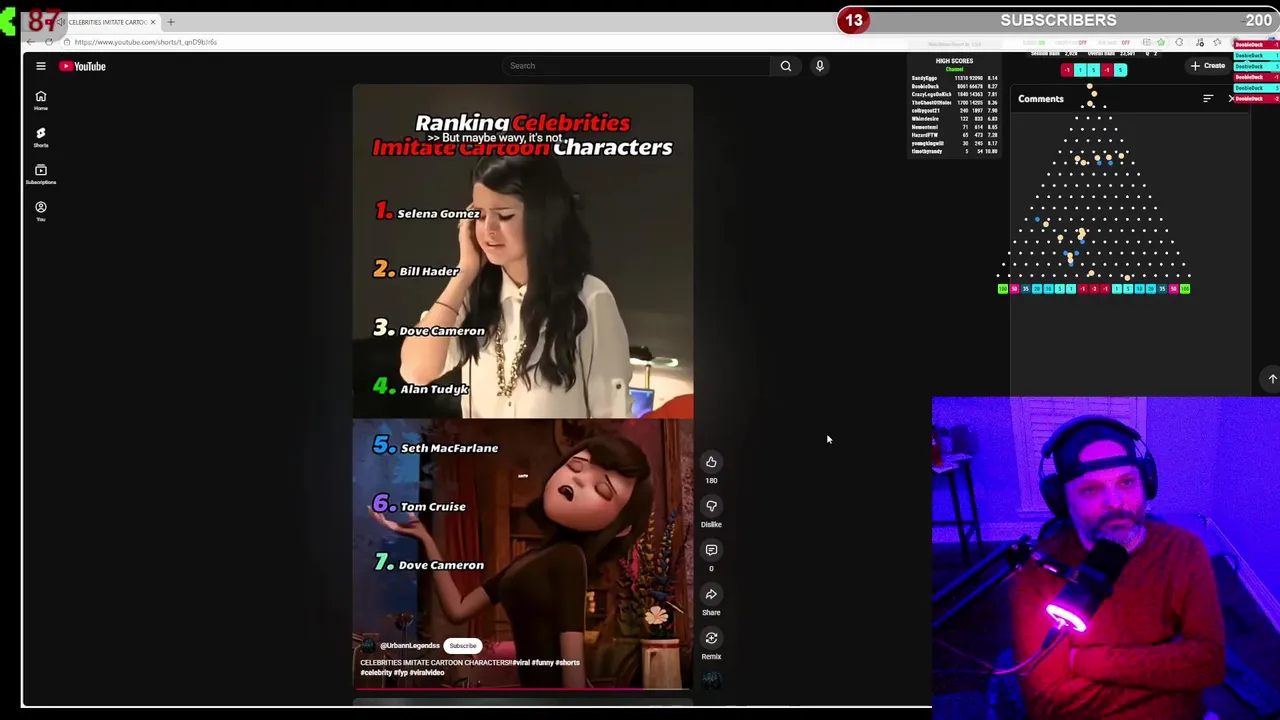
Task: Open a new browser tab
Action: tap(171, 22)
